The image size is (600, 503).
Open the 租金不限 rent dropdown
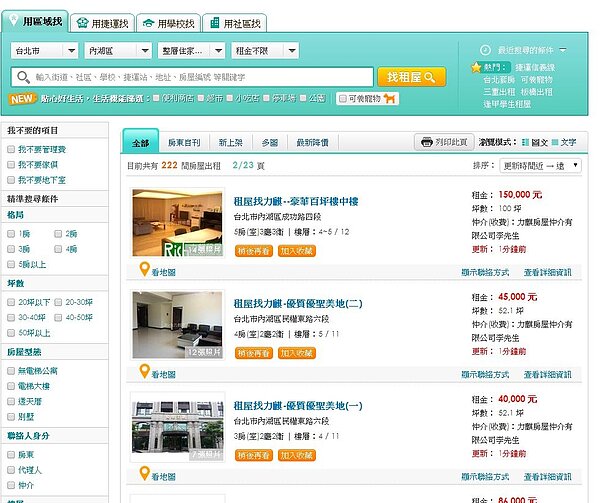point(265,50)
